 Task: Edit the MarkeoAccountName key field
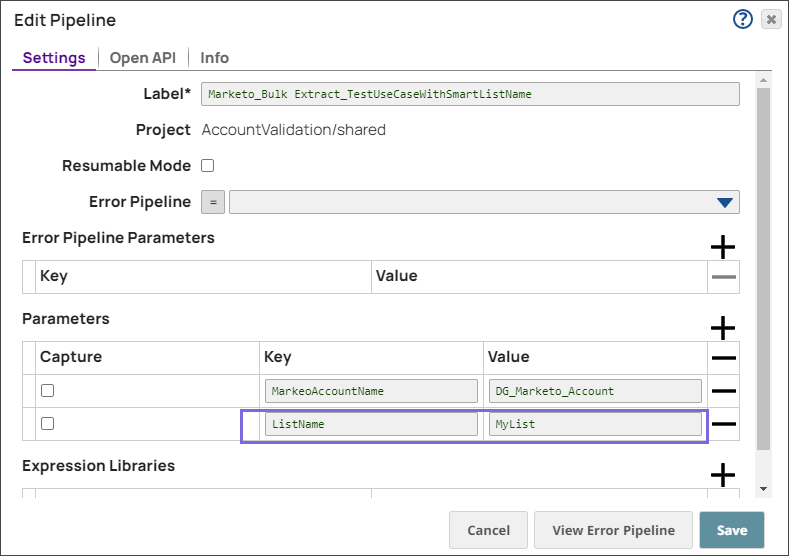click(371, 391)
